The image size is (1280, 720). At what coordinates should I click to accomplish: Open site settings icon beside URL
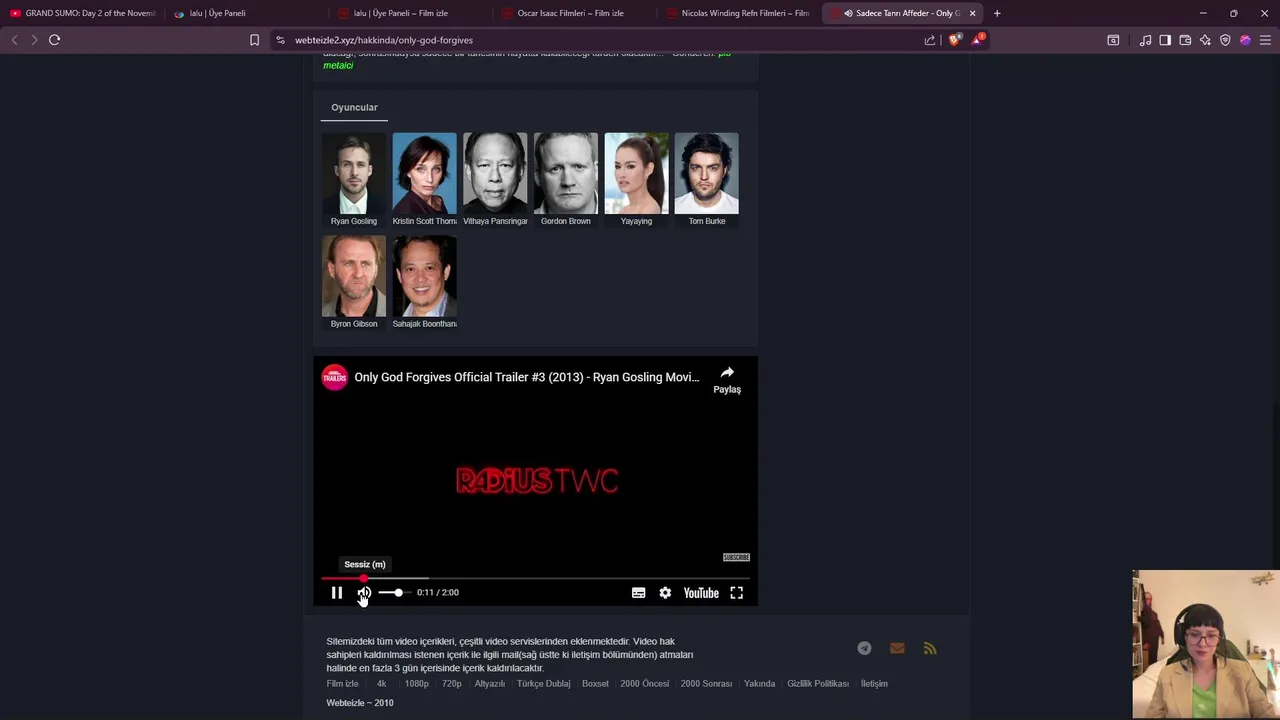(x=280, y=40)
